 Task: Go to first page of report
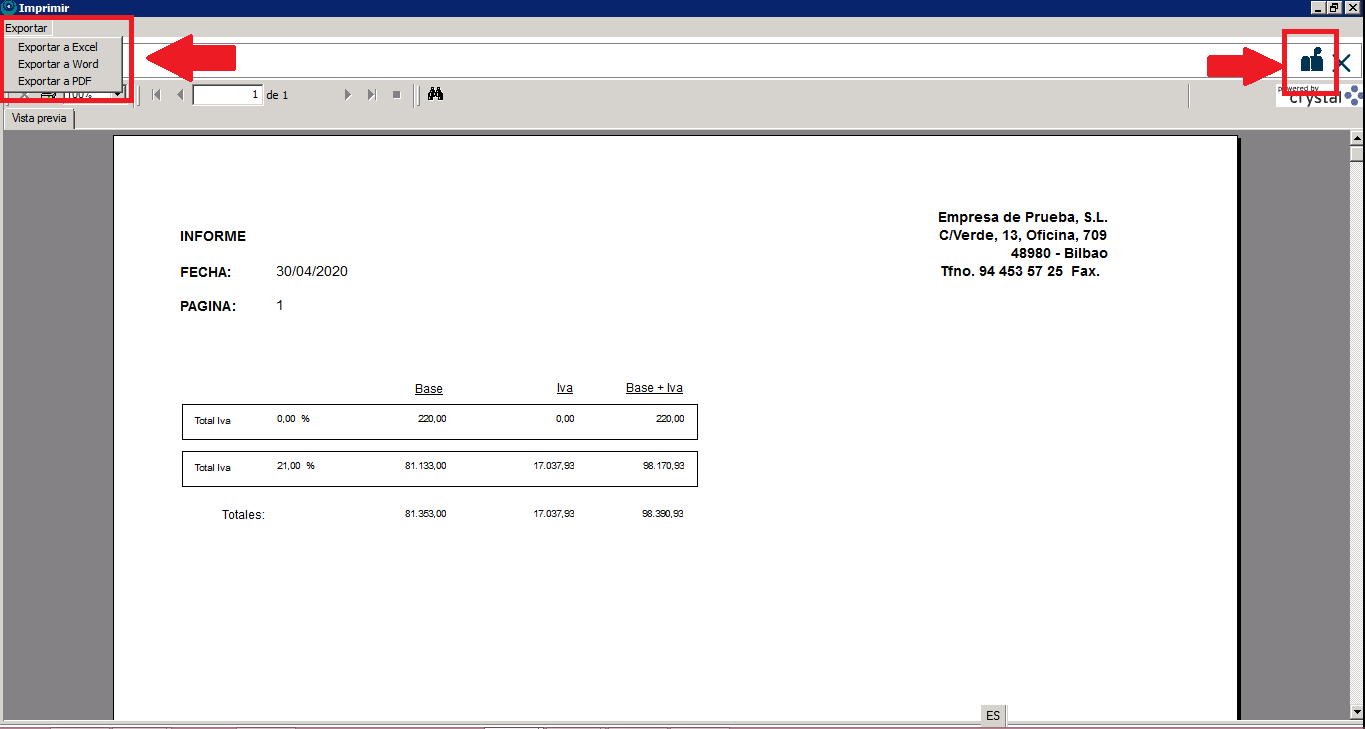tap(156, 95)
